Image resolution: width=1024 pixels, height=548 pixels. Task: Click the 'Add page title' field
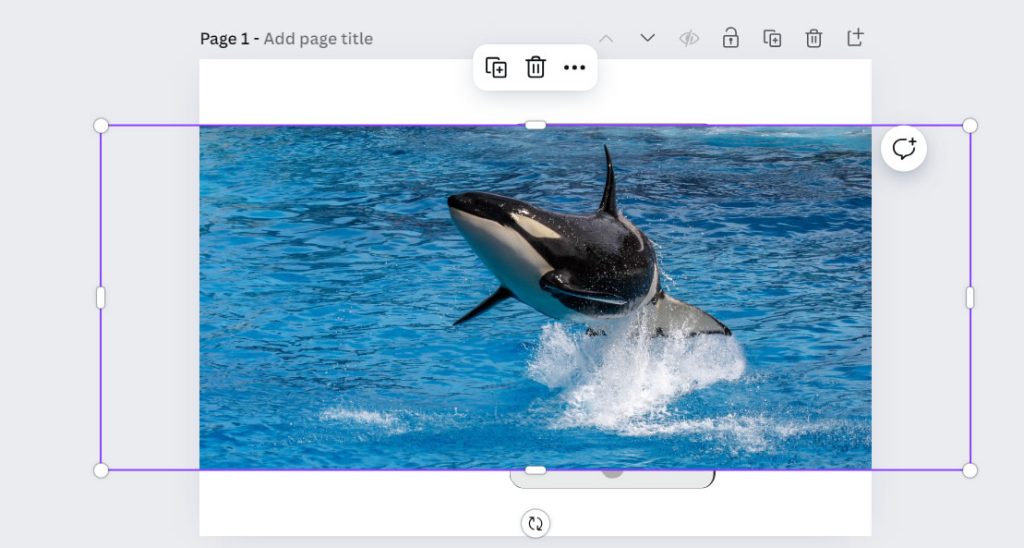[318, 39]
